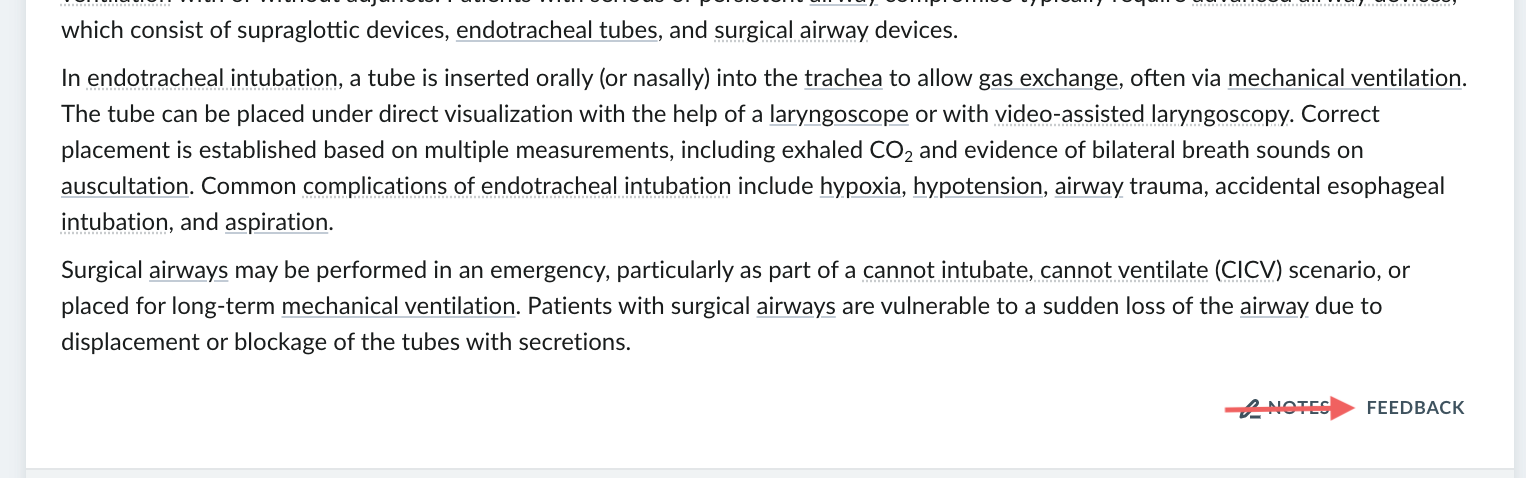Open 'complications of endotracheal intubation' link
This screenshot has width=1526, height=478.
pos(517,186)
